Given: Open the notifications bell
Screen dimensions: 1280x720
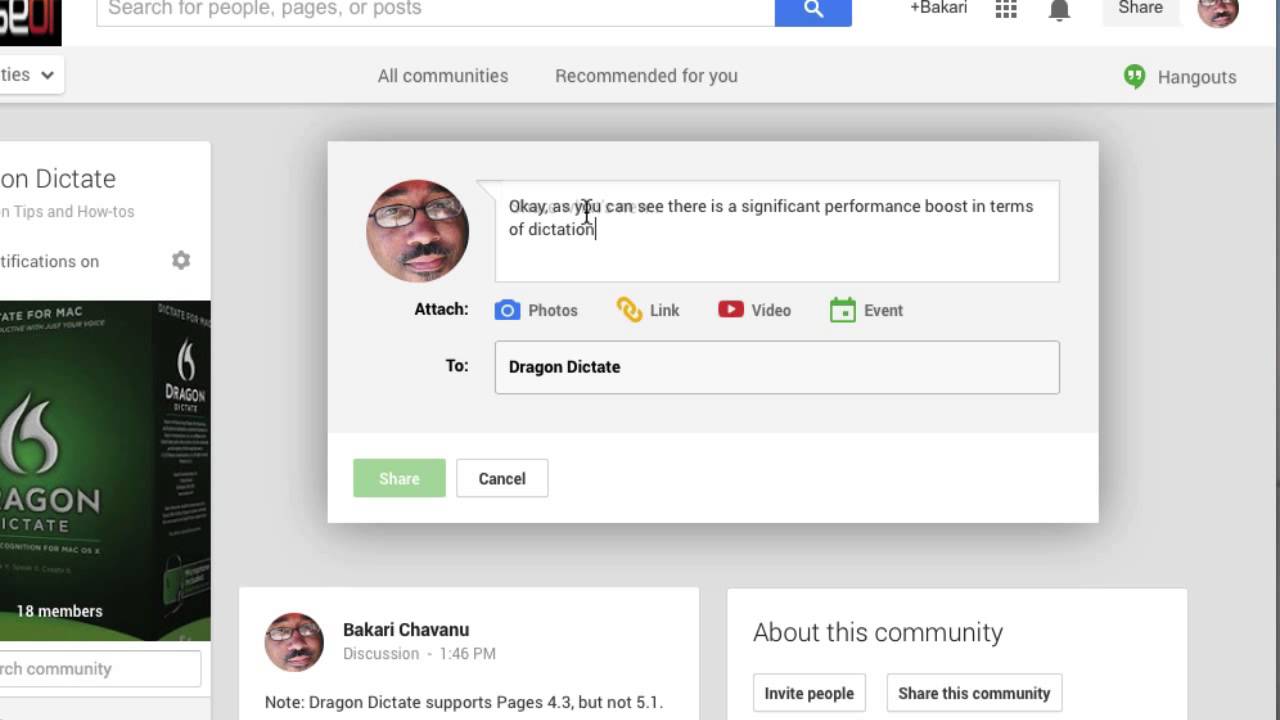Looking at the screenshot, I should (1060, 10).
